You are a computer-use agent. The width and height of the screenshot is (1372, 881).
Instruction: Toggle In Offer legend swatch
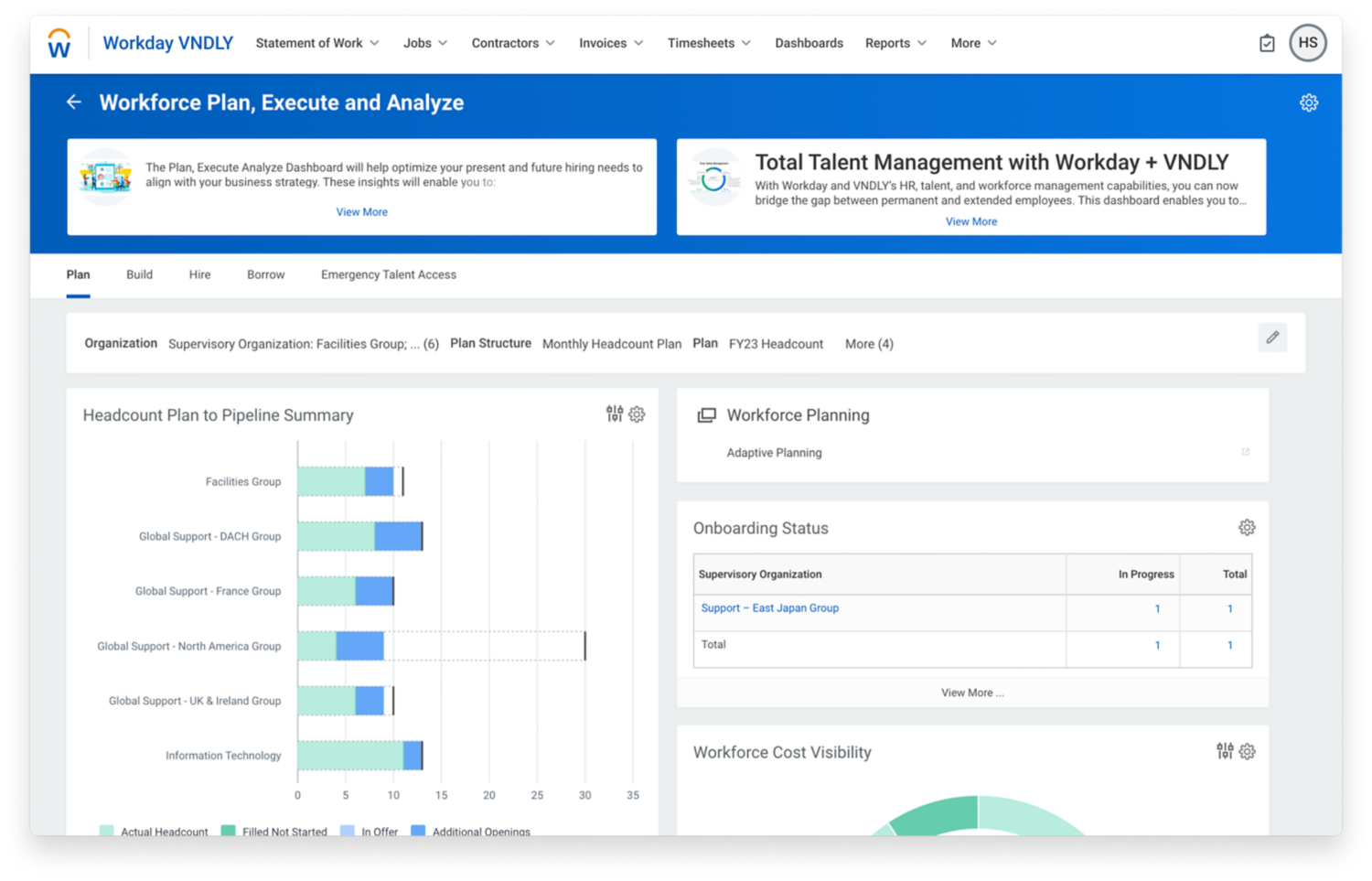tap(347, 831)
